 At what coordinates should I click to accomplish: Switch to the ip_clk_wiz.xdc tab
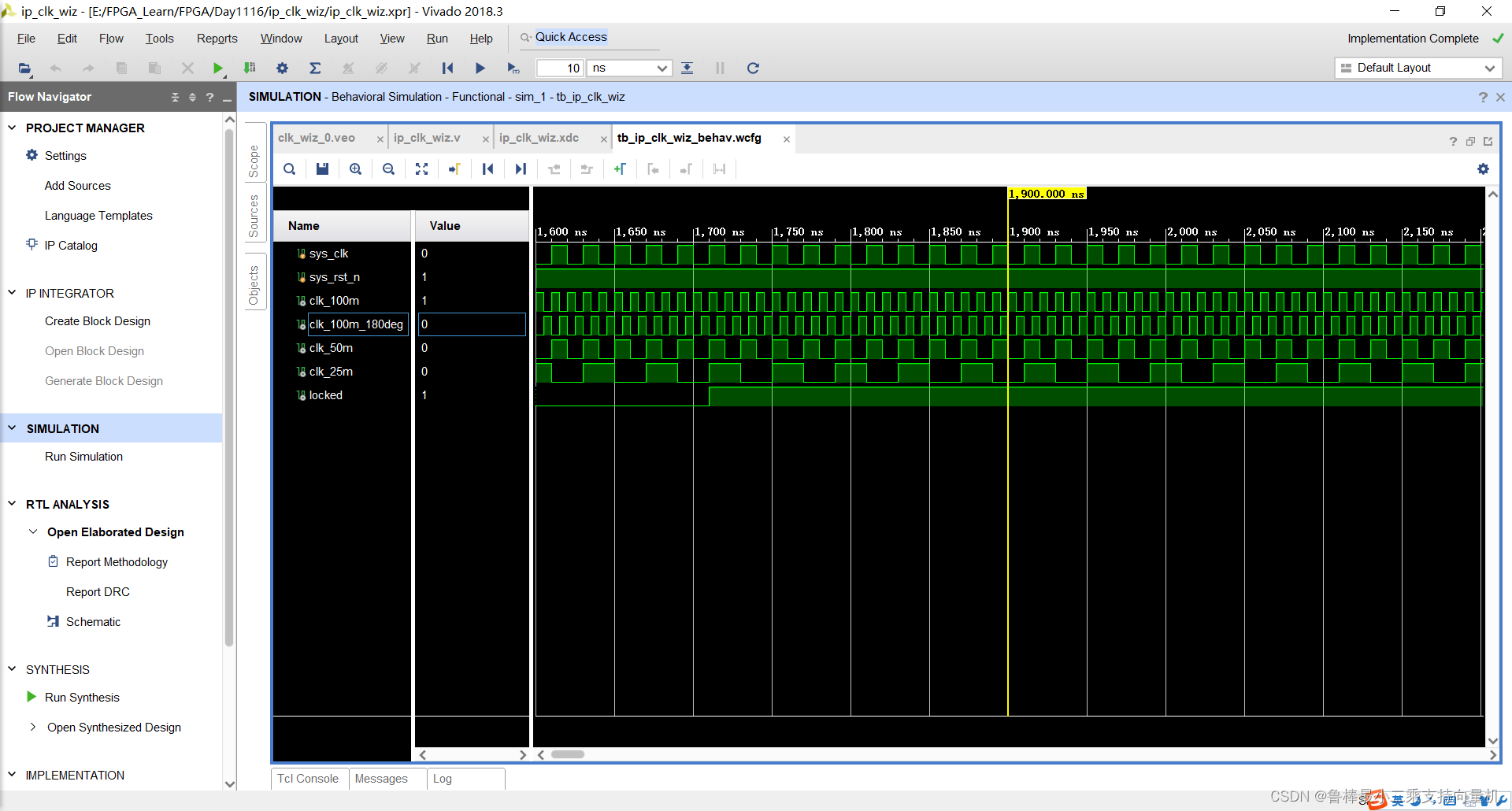pos(539,138)
